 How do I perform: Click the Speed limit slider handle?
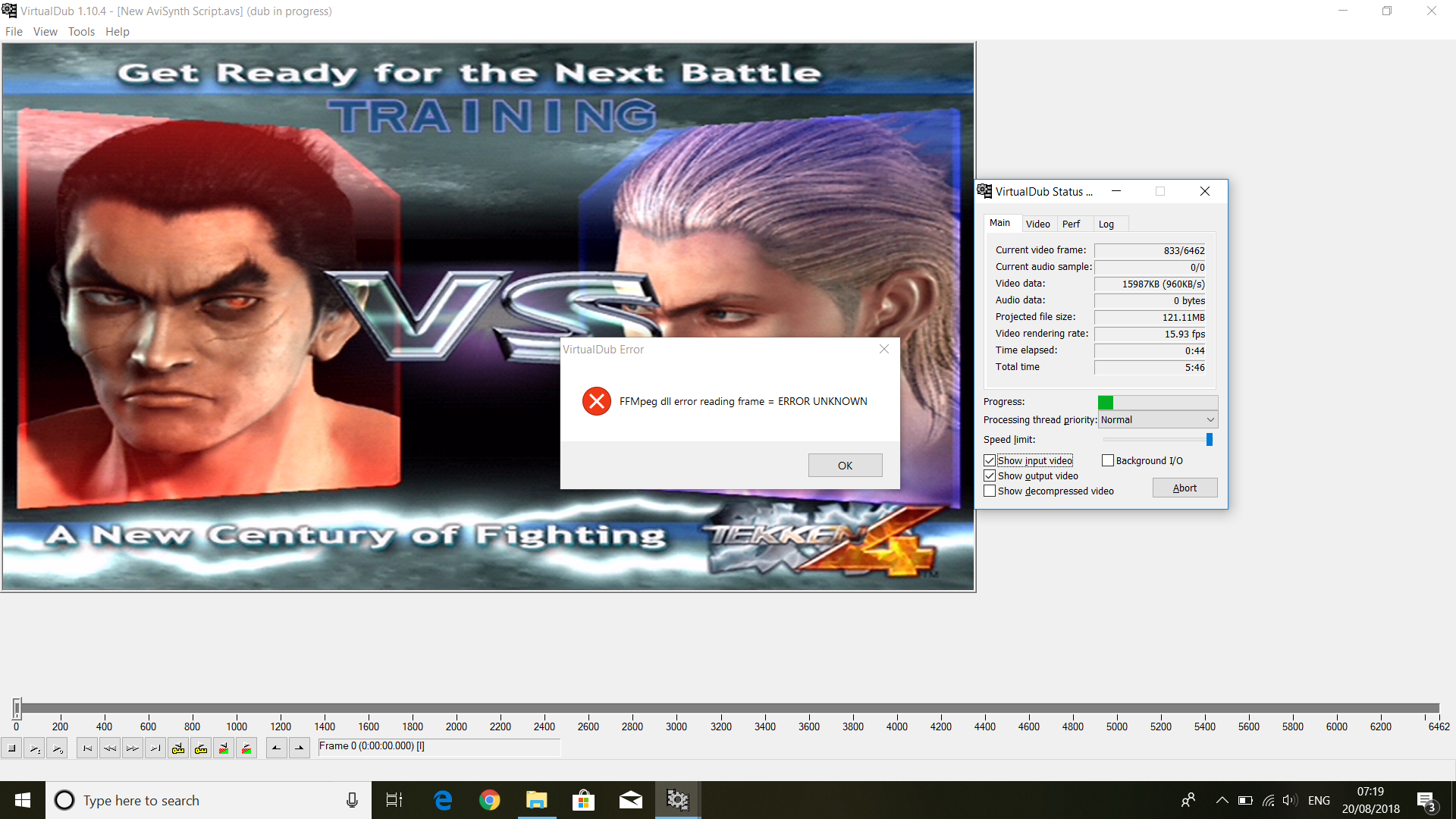(x=1210, y=440)
